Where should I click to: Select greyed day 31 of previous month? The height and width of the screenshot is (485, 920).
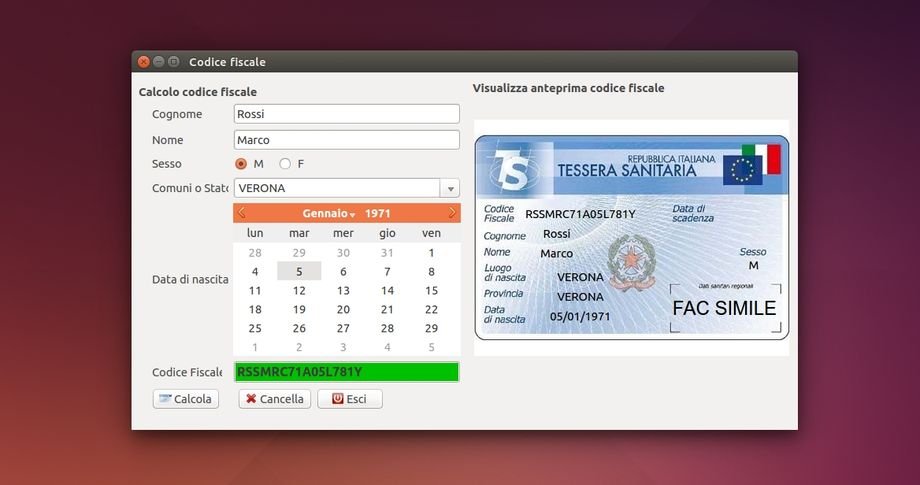pos(387,253)
